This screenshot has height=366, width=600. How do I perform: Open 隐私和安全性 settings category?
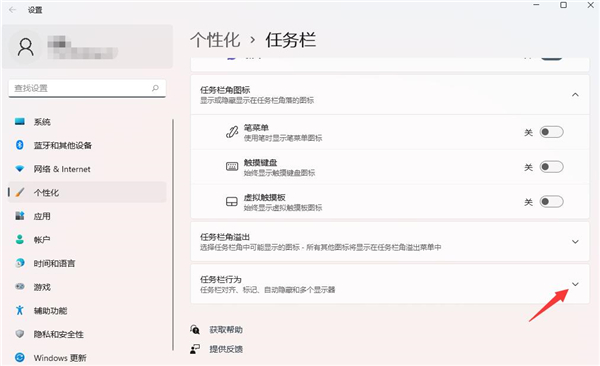click(x=87, y=334)
